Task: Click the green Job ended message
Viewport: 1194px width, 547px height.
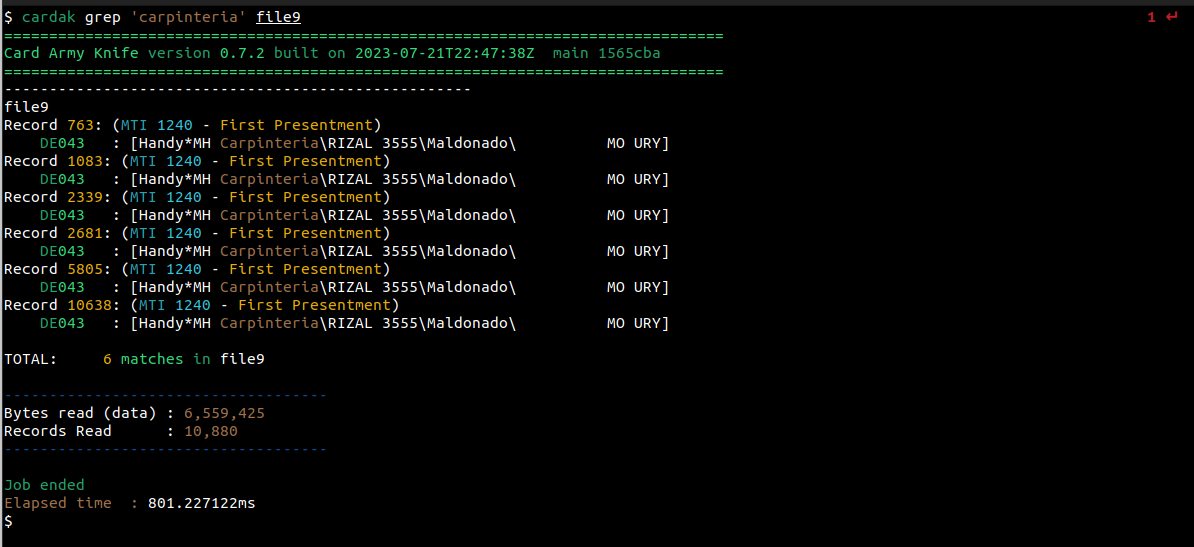Action: (x=44, y=485)
